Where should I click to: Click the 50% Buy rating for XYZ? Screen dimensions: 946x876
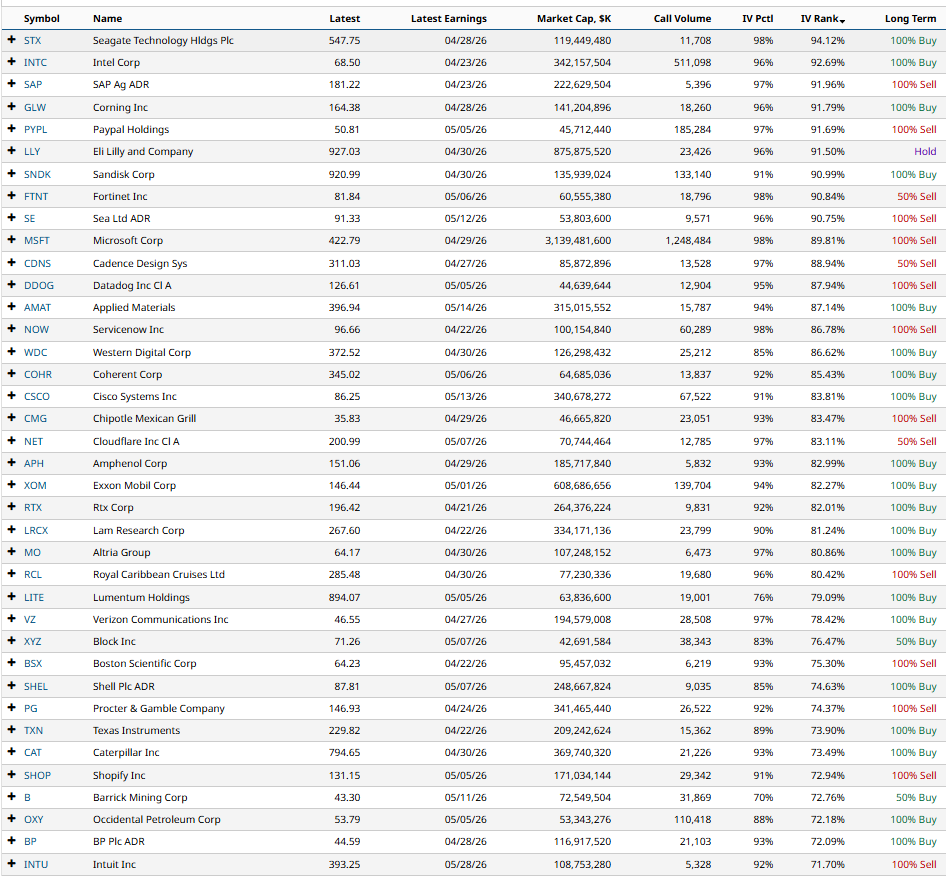(916, 641)
